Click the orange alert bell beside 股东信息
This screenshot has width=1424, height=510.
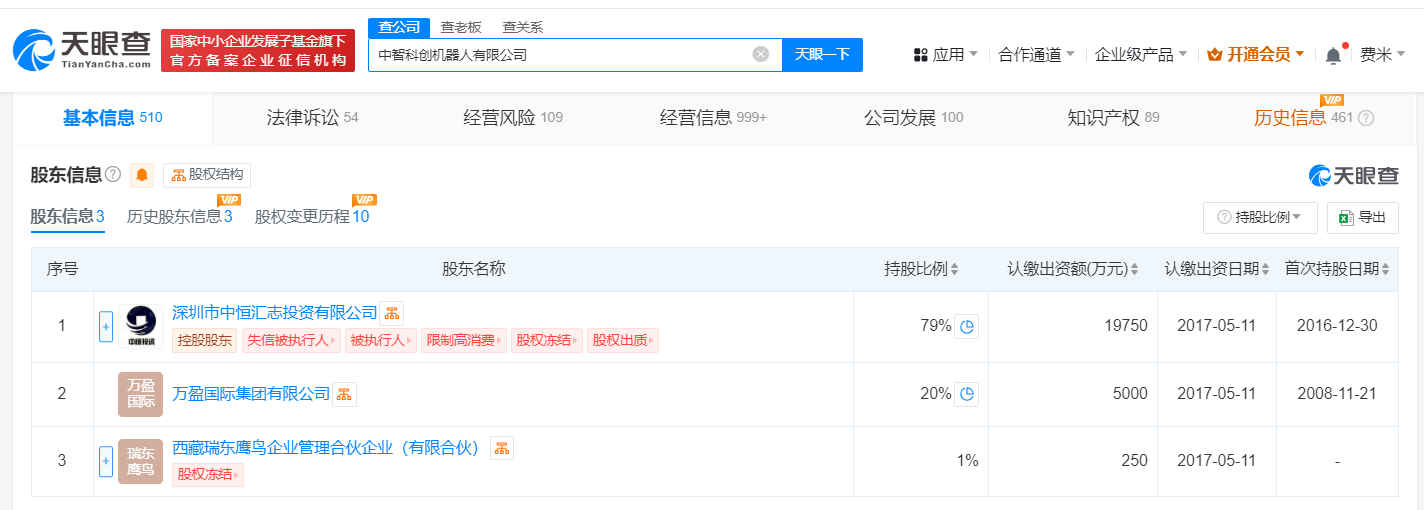[x=142, y=175]
